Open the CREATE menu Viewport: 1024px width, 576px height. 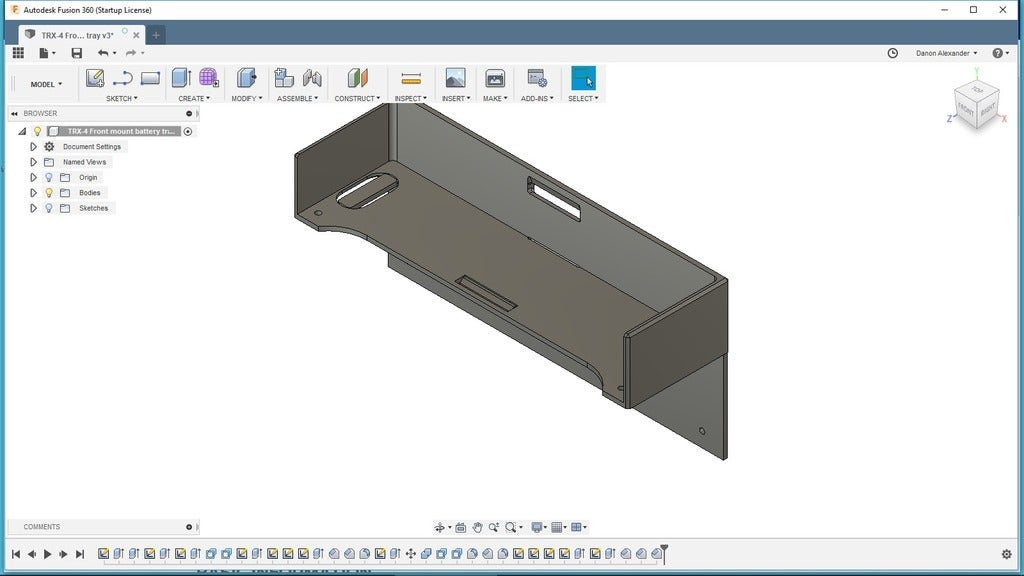click(194, 99)
